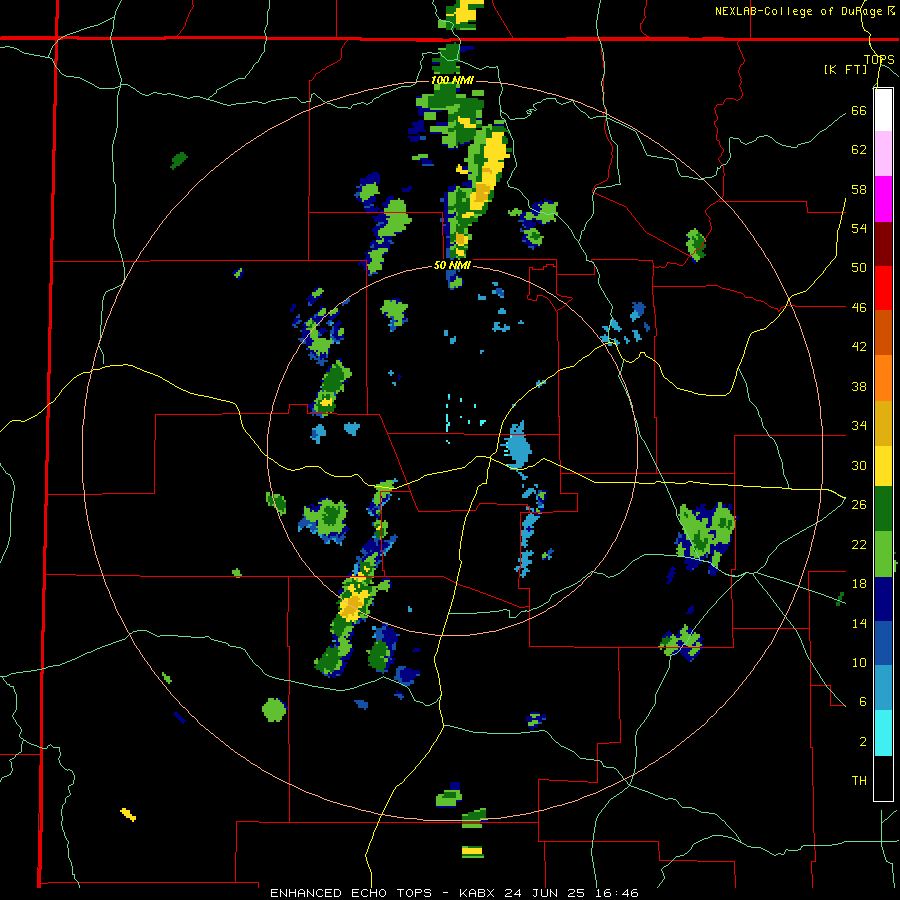Click the cyan legend swatch
This screenshot has width=900, height=900.
(883, 733)
